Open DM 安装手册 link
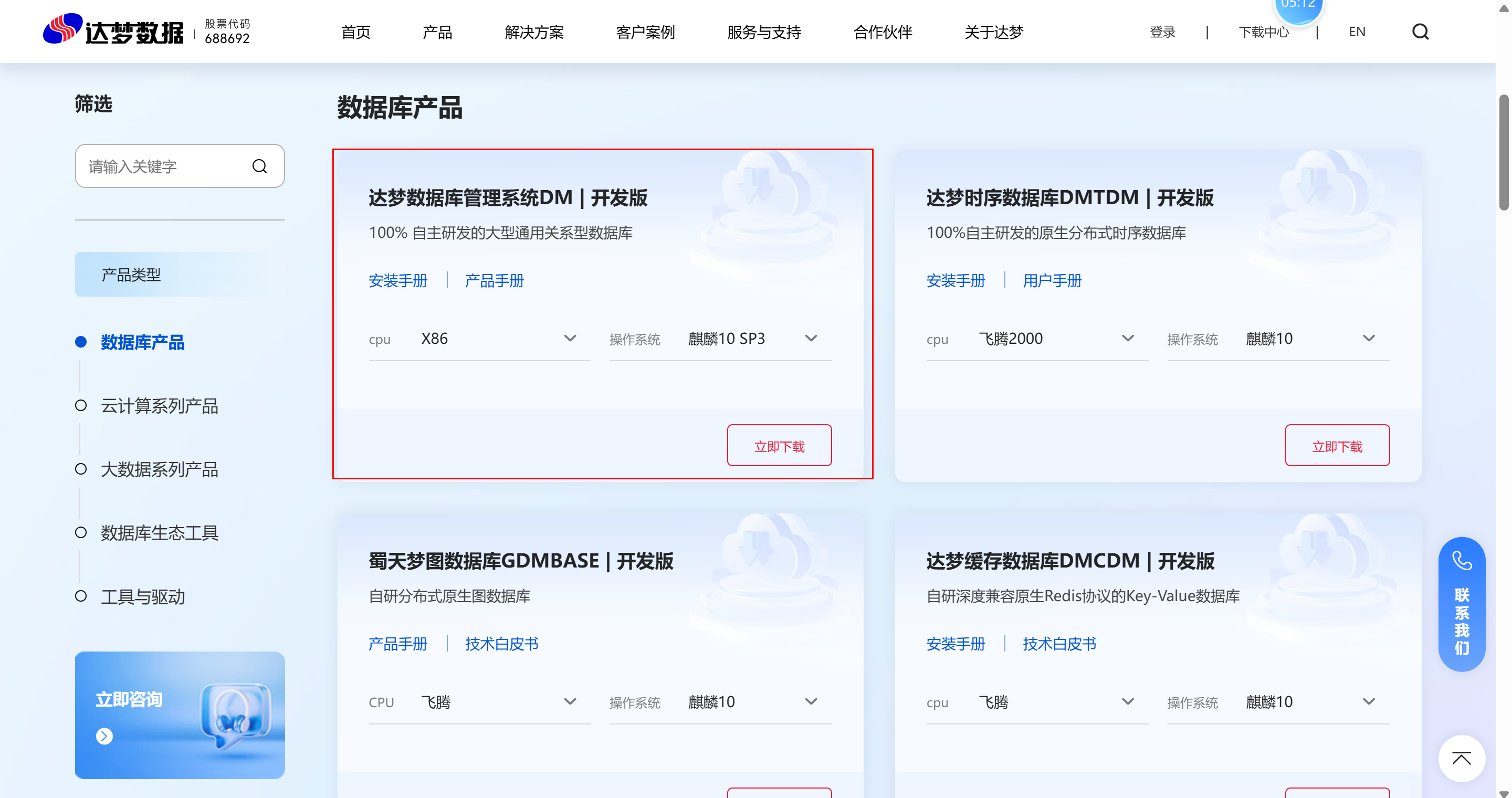Image resolution: width=1512 pixels, height=798 pixels. (x=398, y=280)
